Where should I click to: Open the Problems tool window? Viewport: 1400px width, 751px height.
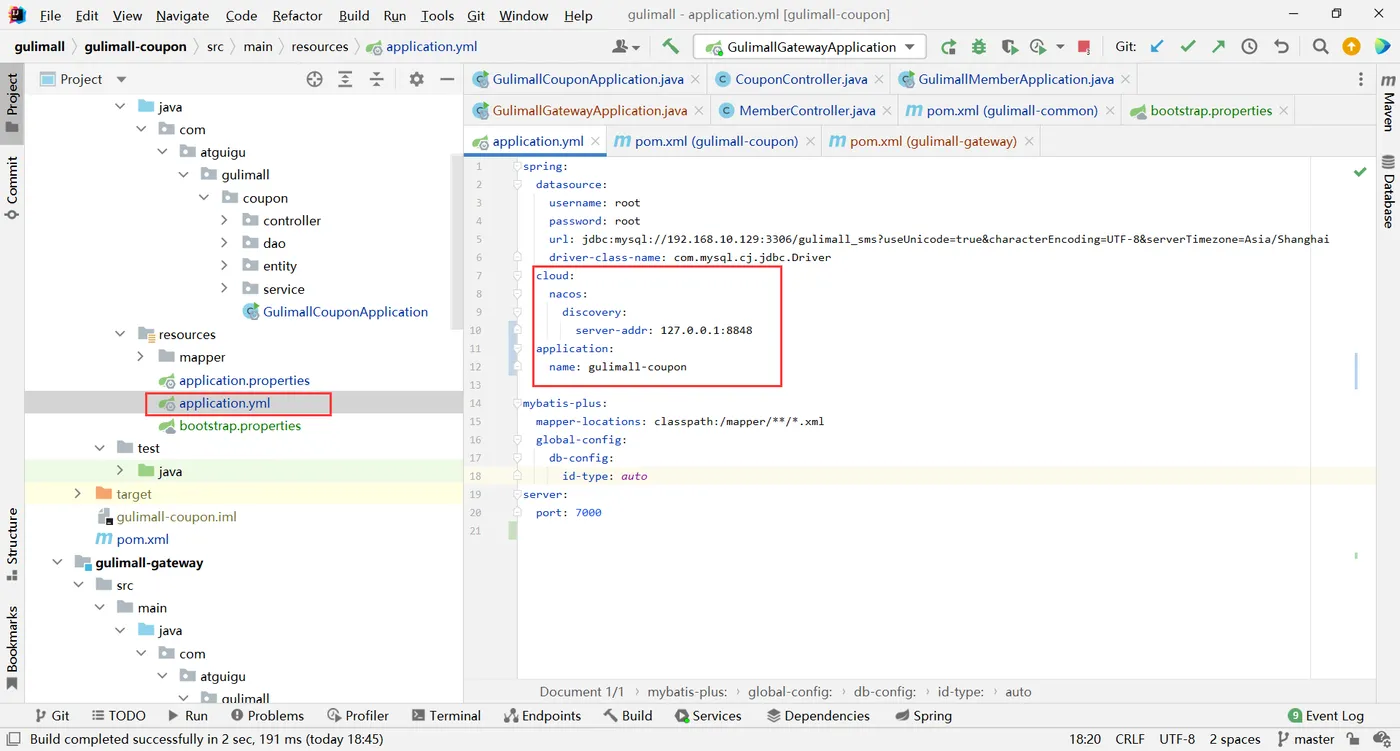coord(267,716)
